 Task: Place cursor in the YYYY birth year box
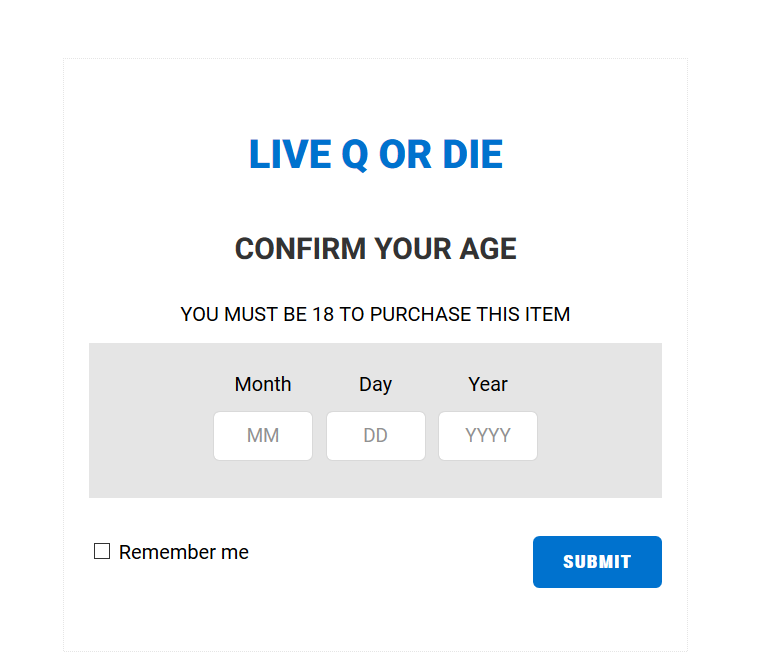point(488,436)
